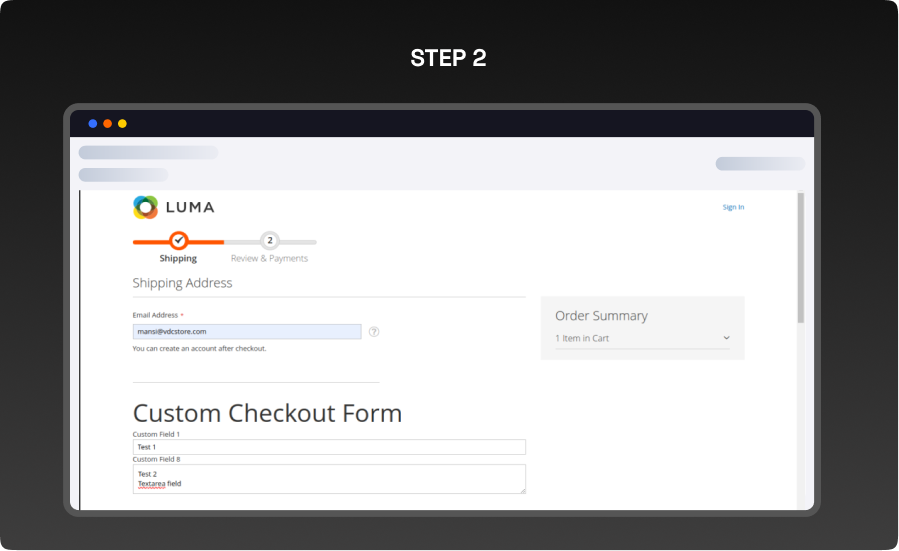The image size is (899, 551).
Task: Click the Luma logo icon
Action: [146, 207]
